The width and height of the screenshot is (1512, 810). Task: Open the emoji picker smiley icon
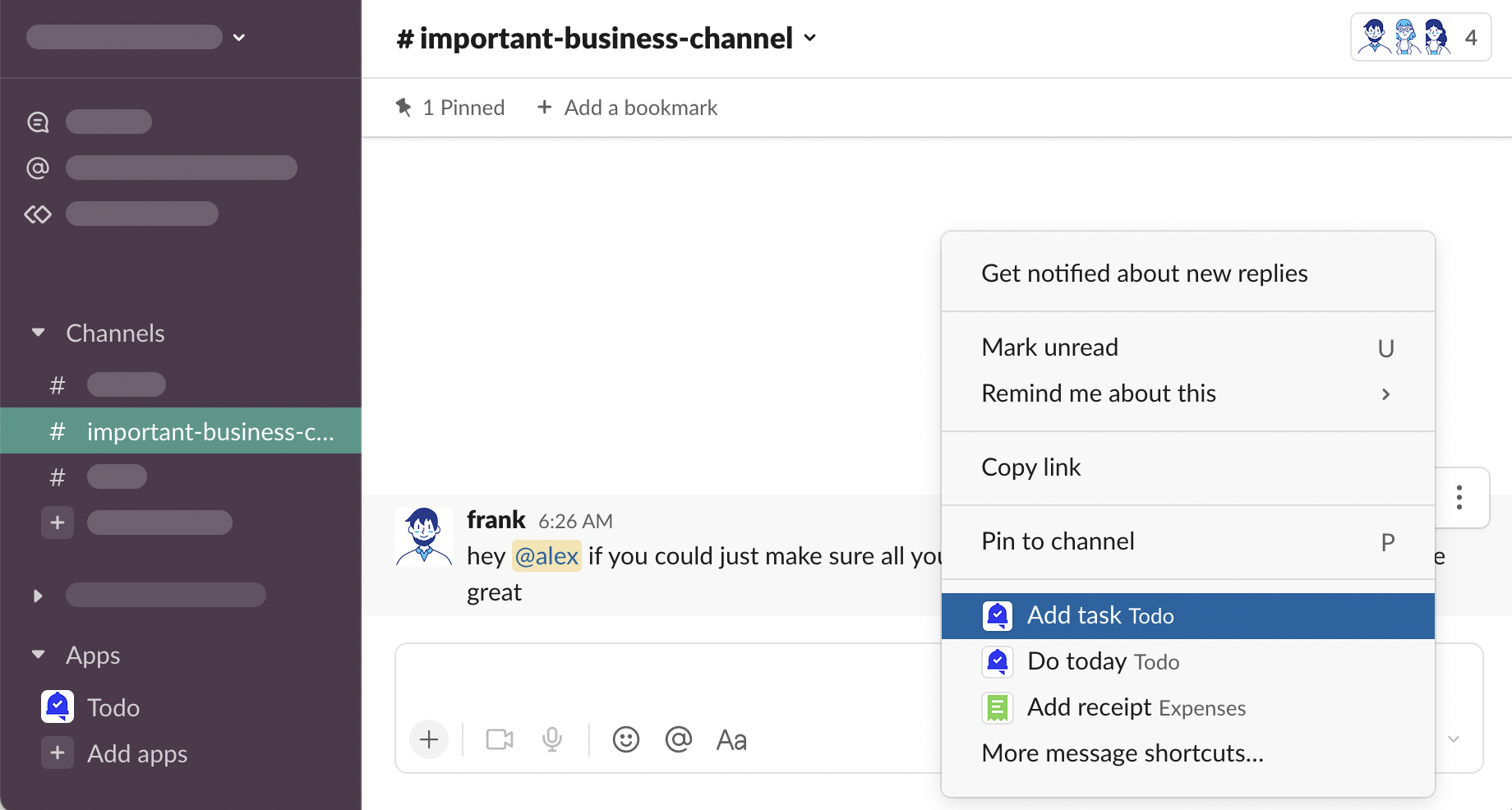(x=625, y=739)
